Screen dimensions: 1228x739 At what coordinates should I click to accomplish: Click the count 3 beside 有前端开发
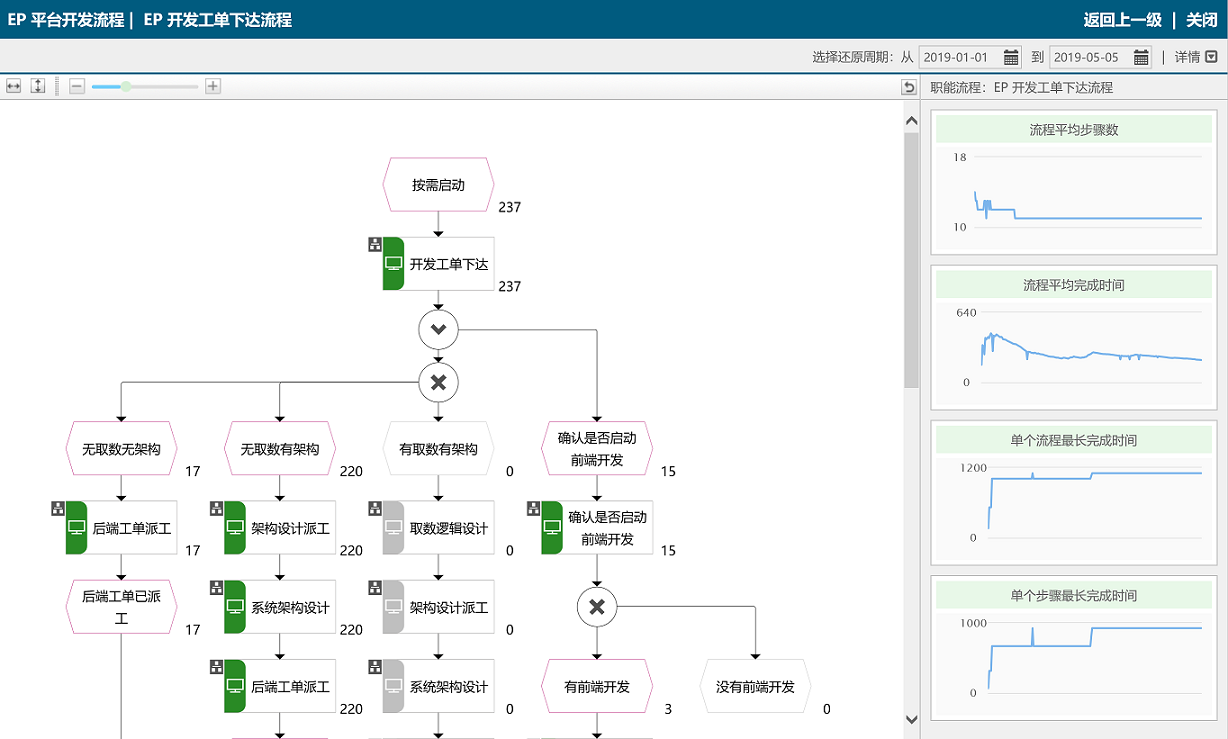(x=668, y=709)
